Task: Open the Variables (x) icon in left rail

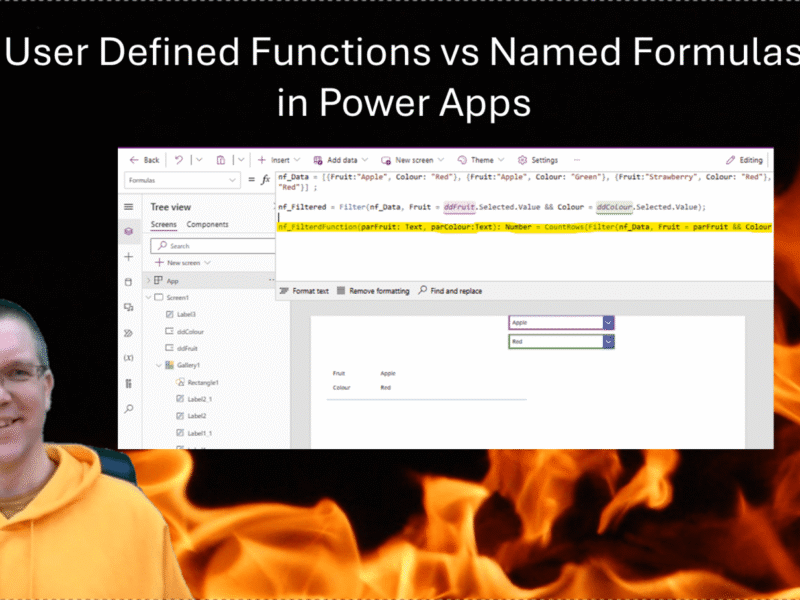Action: (x=129, y=358)
